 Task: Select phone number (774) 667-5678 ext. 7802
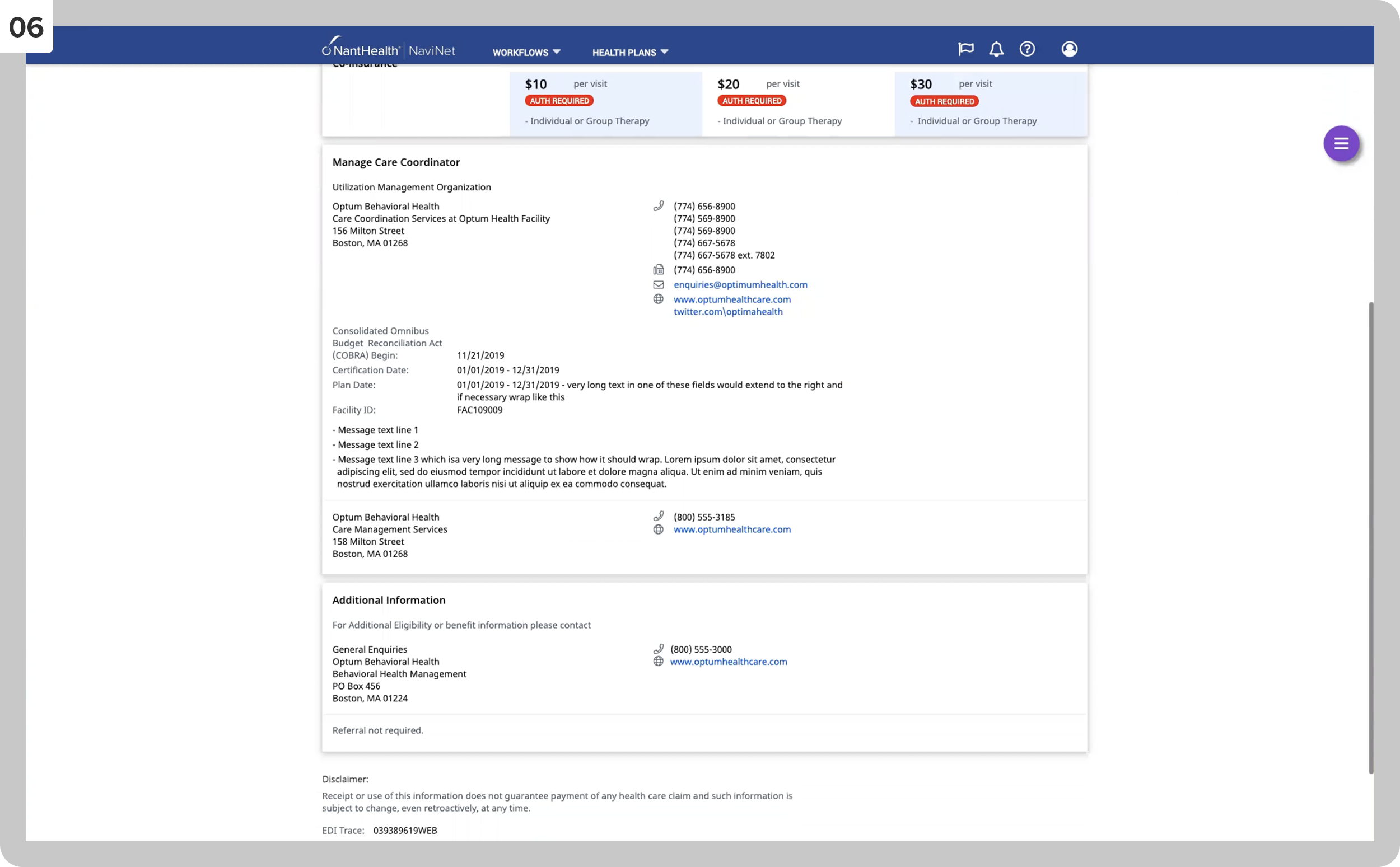pyautogui.click(x=724, y=255)
